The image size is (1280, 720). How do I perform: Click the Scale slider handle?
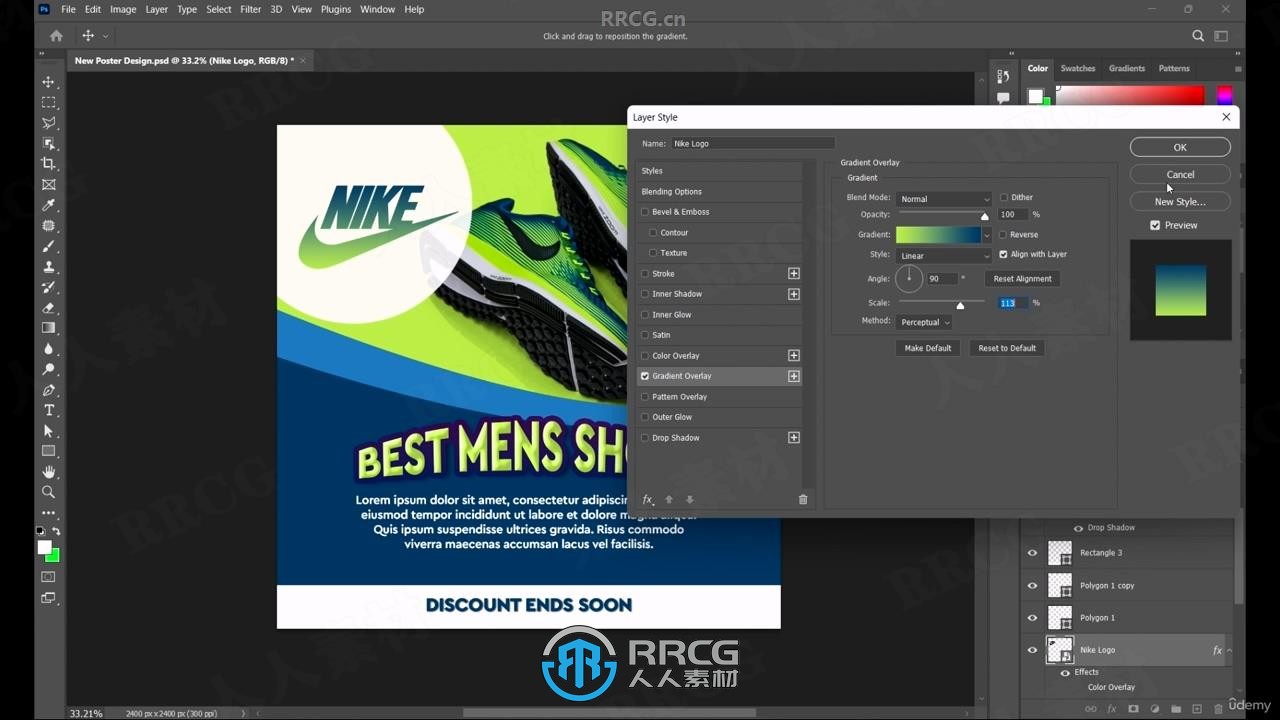click(x=960, y=305)
